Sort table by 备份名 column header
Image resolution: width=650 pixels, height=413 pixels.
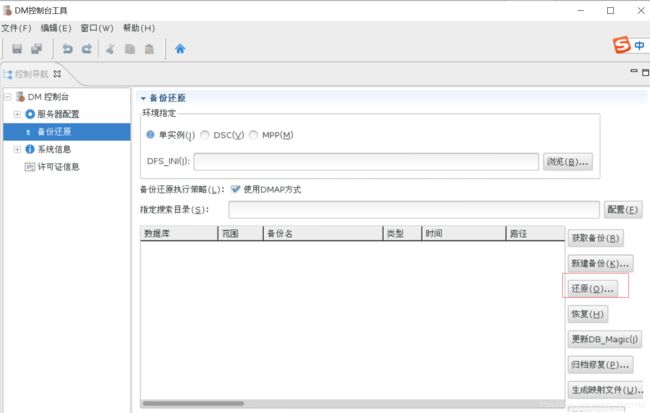(x=323, y=233)
